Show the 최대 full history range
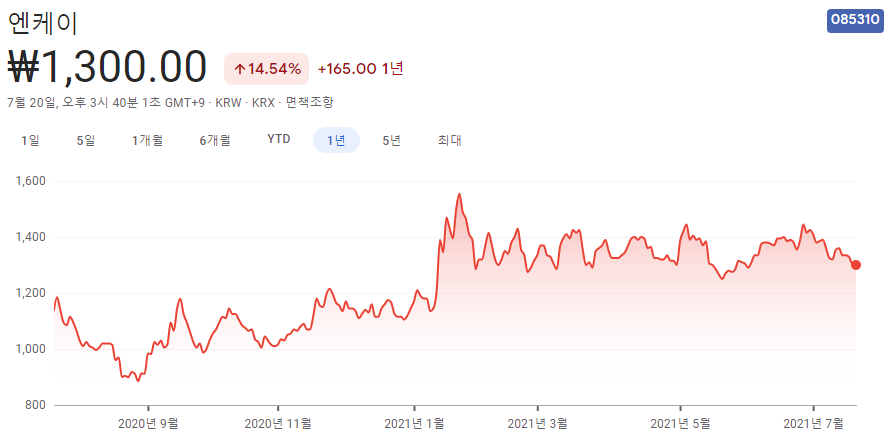Image resolution: width=893 pixels, height=444 pixels. coord(449,141)
